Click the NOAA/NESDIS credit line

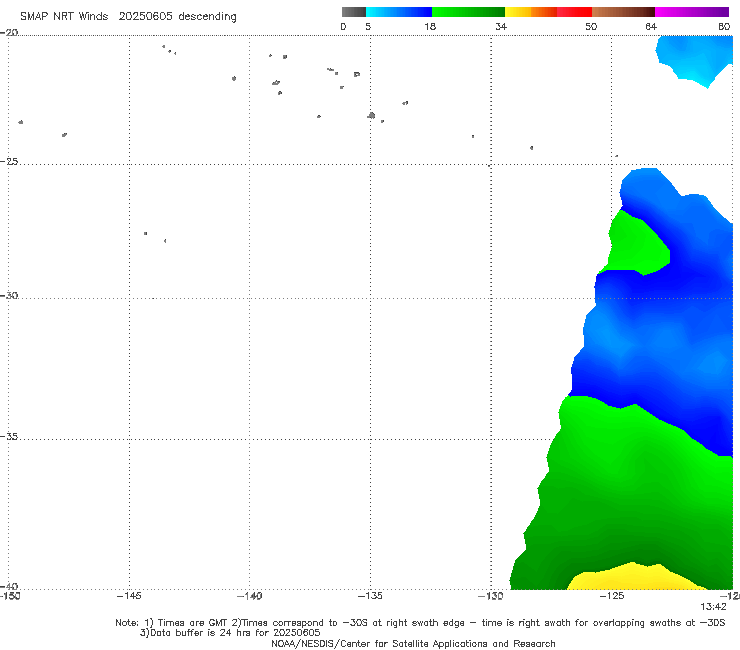coord(413,644)
